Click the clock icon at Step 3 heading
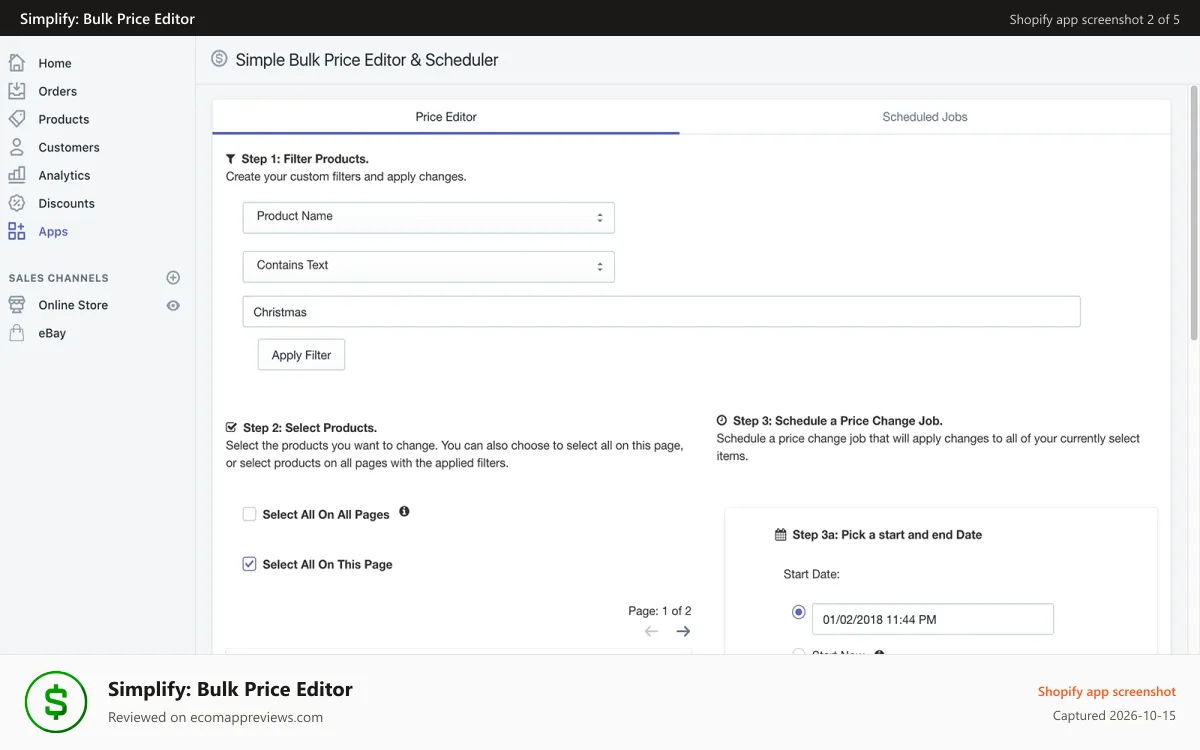The image size is (1200, 750). (x=722, y=421)
